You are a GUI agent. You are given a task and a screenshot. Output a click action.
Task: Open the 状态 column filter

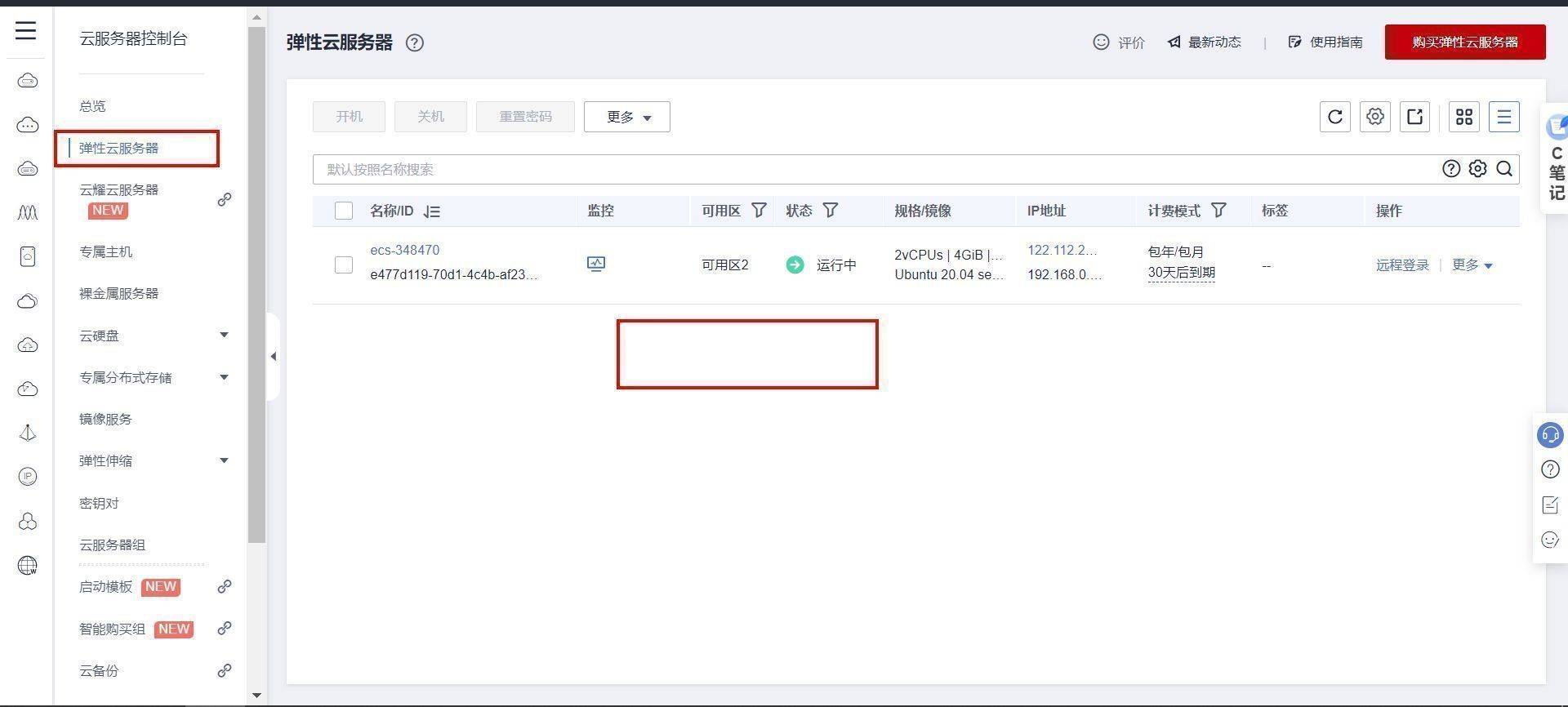(831, 211)
